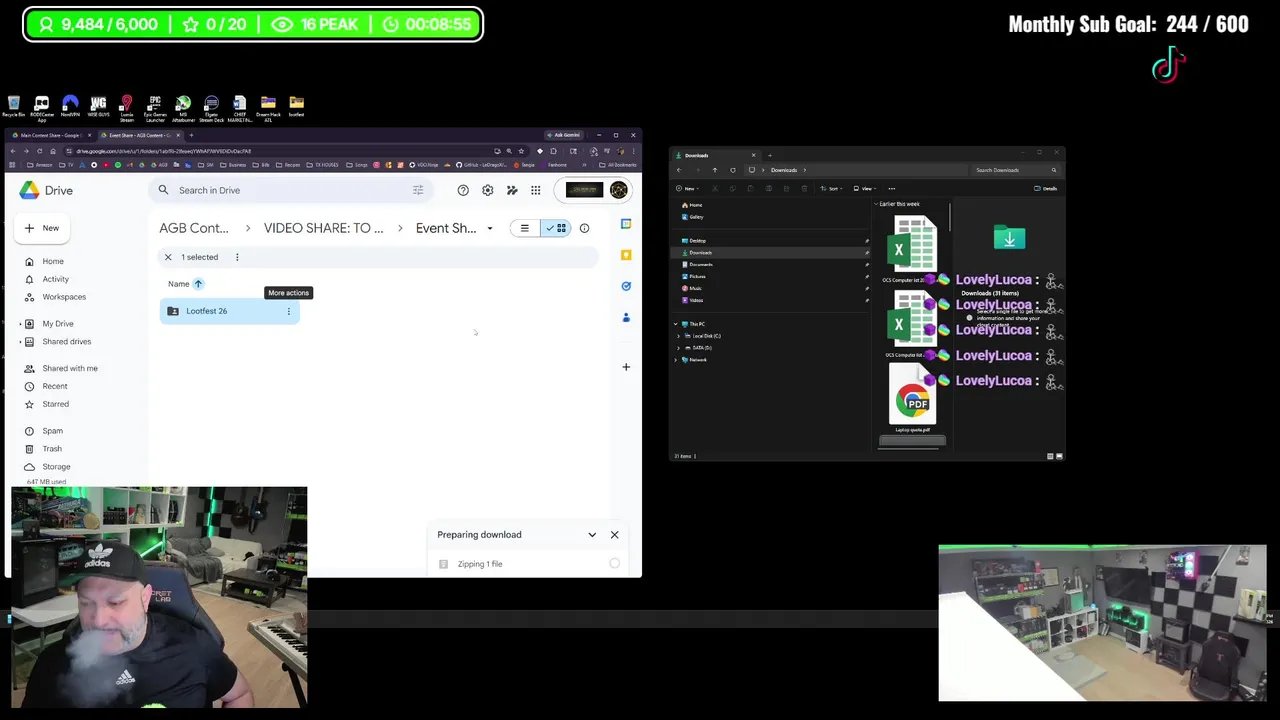Open three-dot menu on Lootfest 26 folder
Screen dimensions: 1280x720
click(289, 311)
